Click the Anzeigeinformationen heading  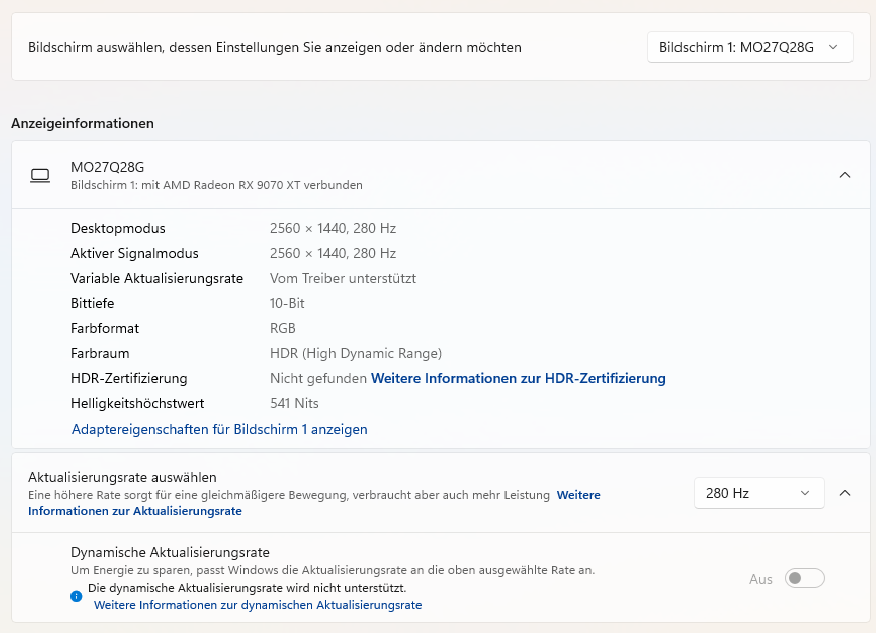click(82, 123)
